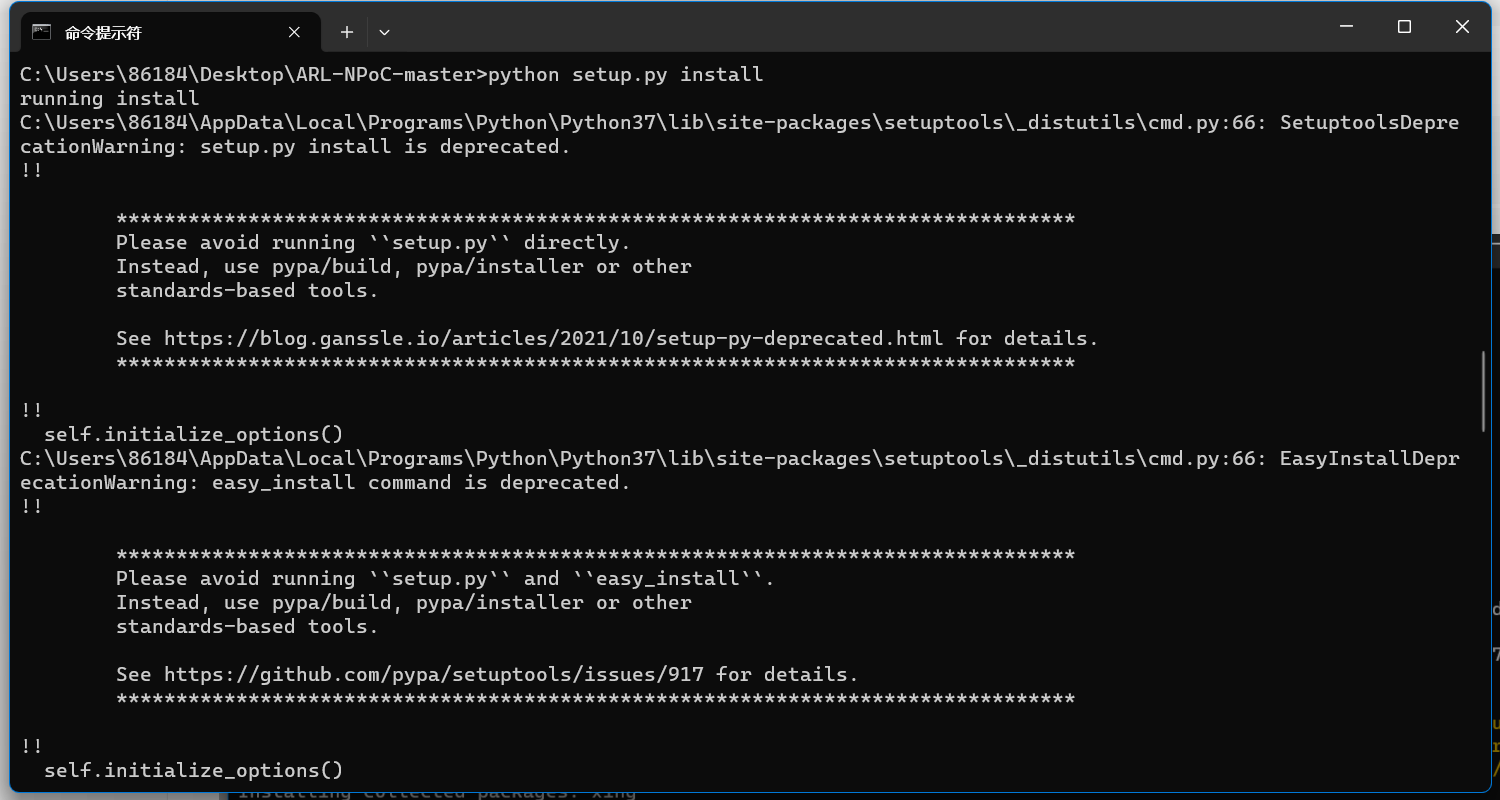Close the 命令提示符 tab
Image resolution: width=1500 pixels, height=800 pixels.
[x=294, y=32]
